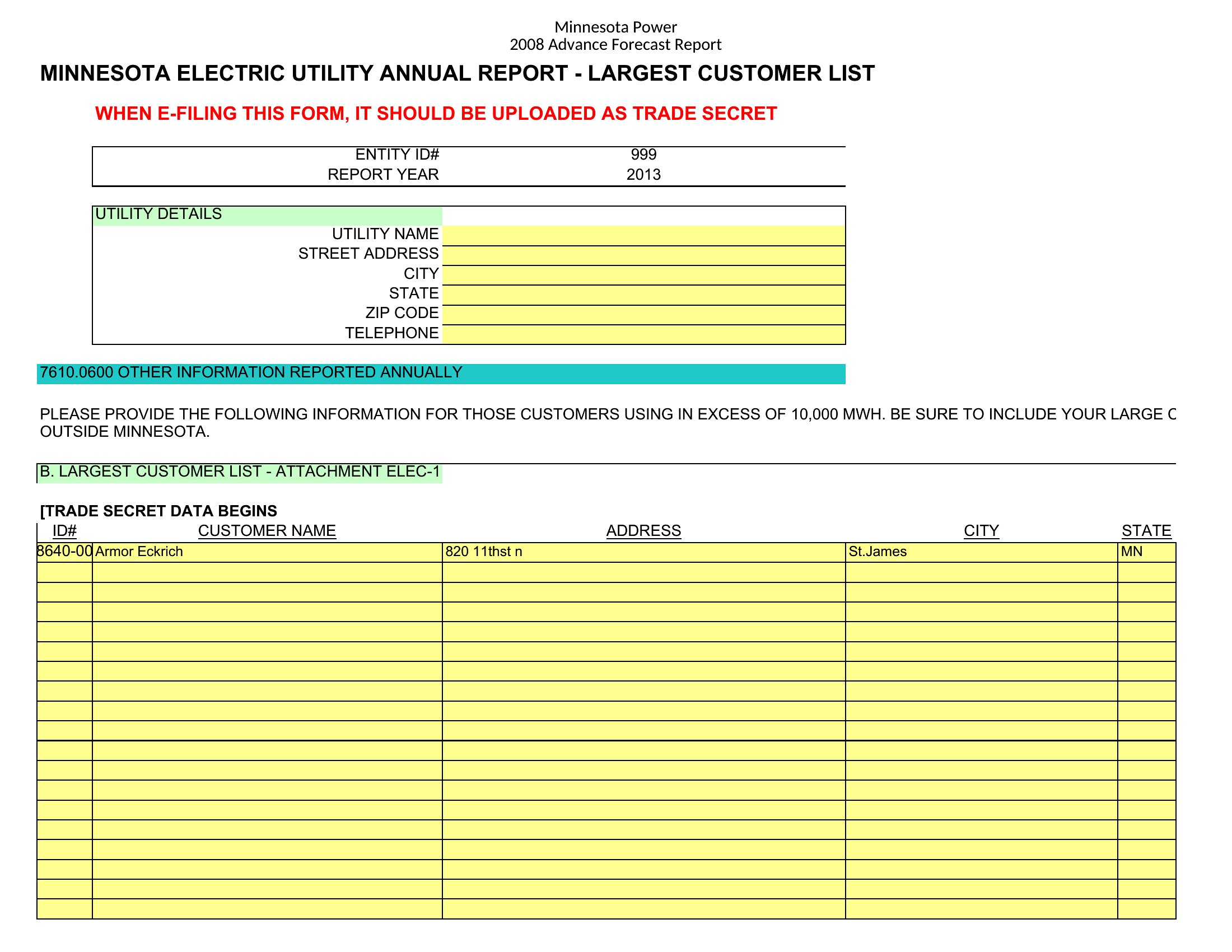This screenshot has width=1232, height=952.
Task: Click the ENTITY ID# label
Action: (x=397, y=155)
